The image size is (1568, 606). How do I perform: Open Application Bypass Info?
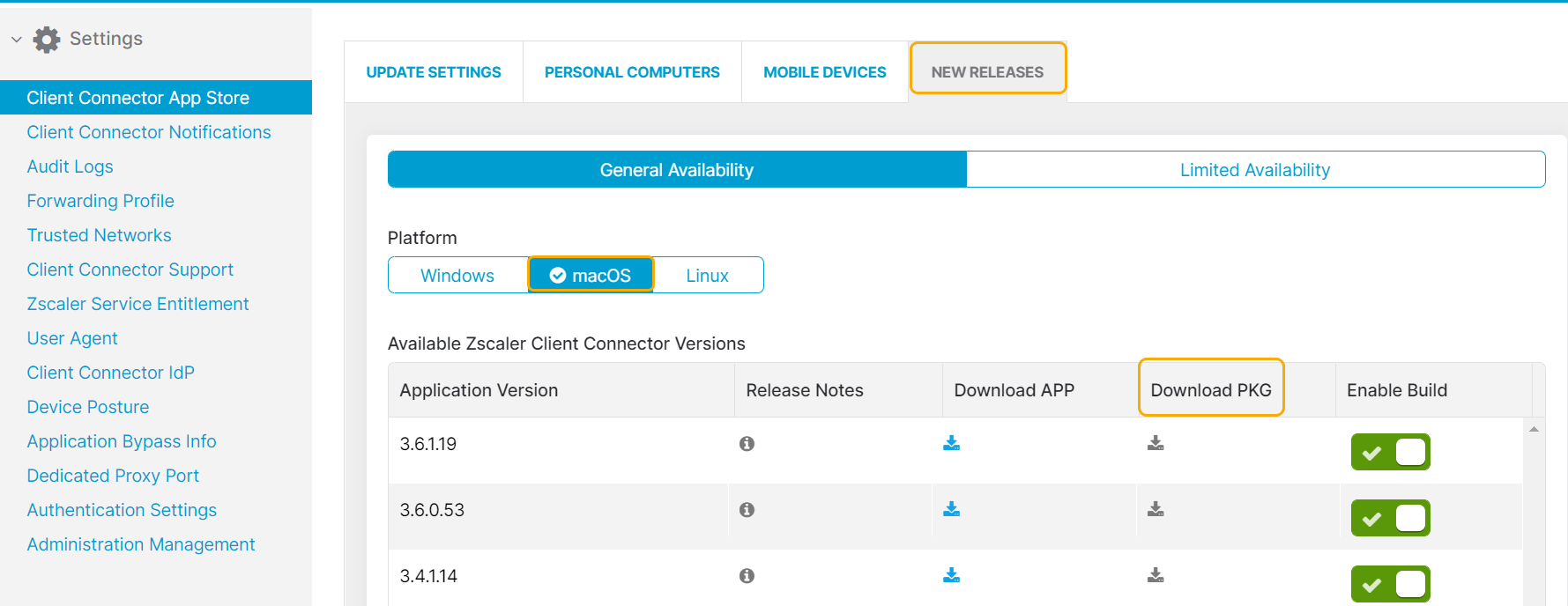click(x=122, y=441)
